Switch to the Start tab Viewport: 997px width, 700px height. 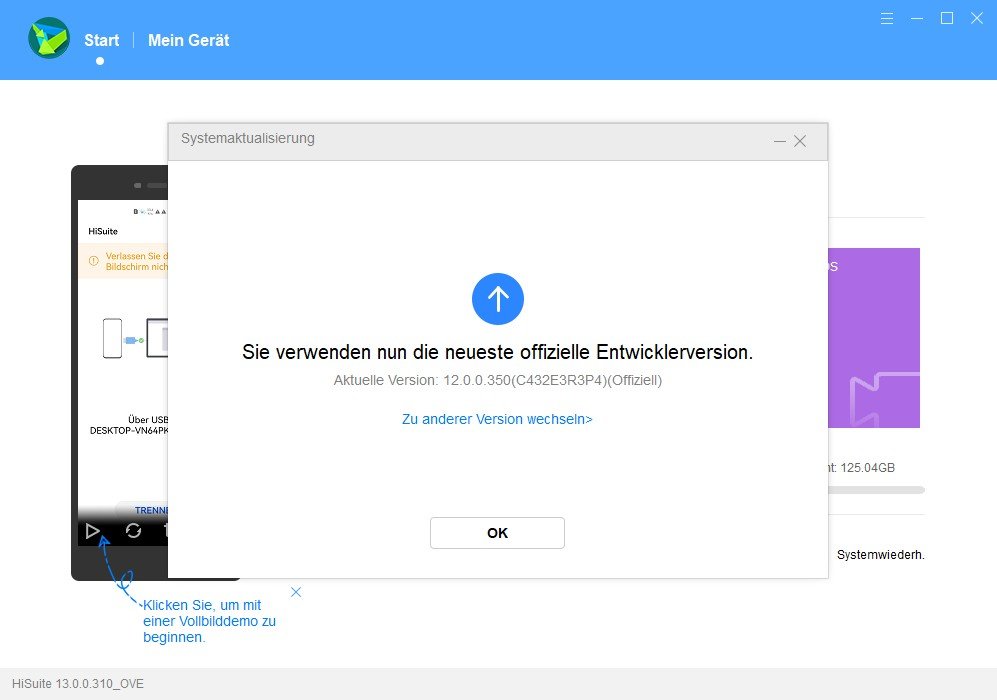point(101,41)
